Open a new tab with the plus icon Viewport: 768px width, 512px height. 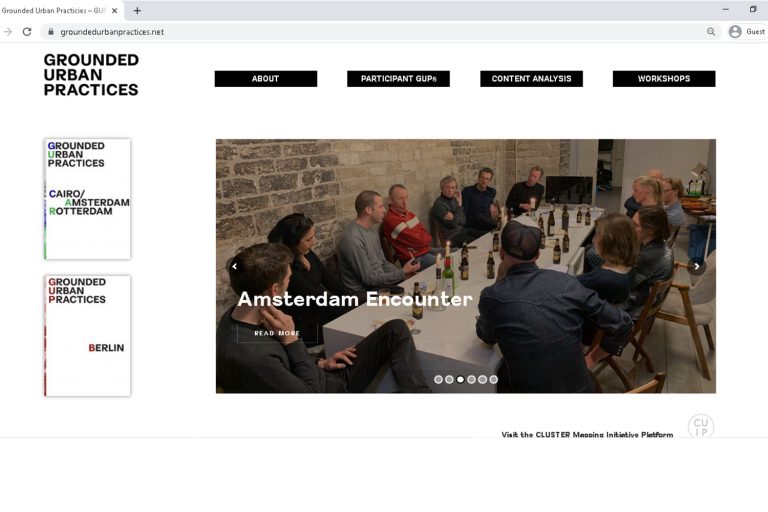tap(137, 10)
